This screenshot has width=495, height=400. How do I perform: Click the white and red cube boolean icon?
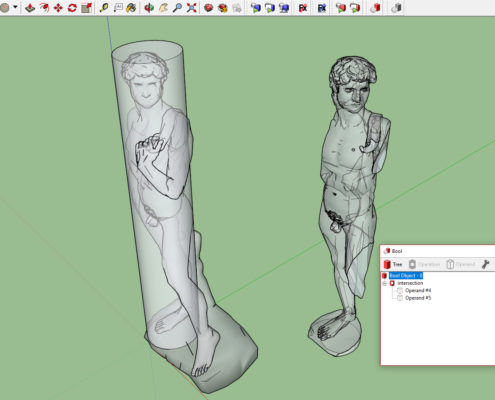355,8
